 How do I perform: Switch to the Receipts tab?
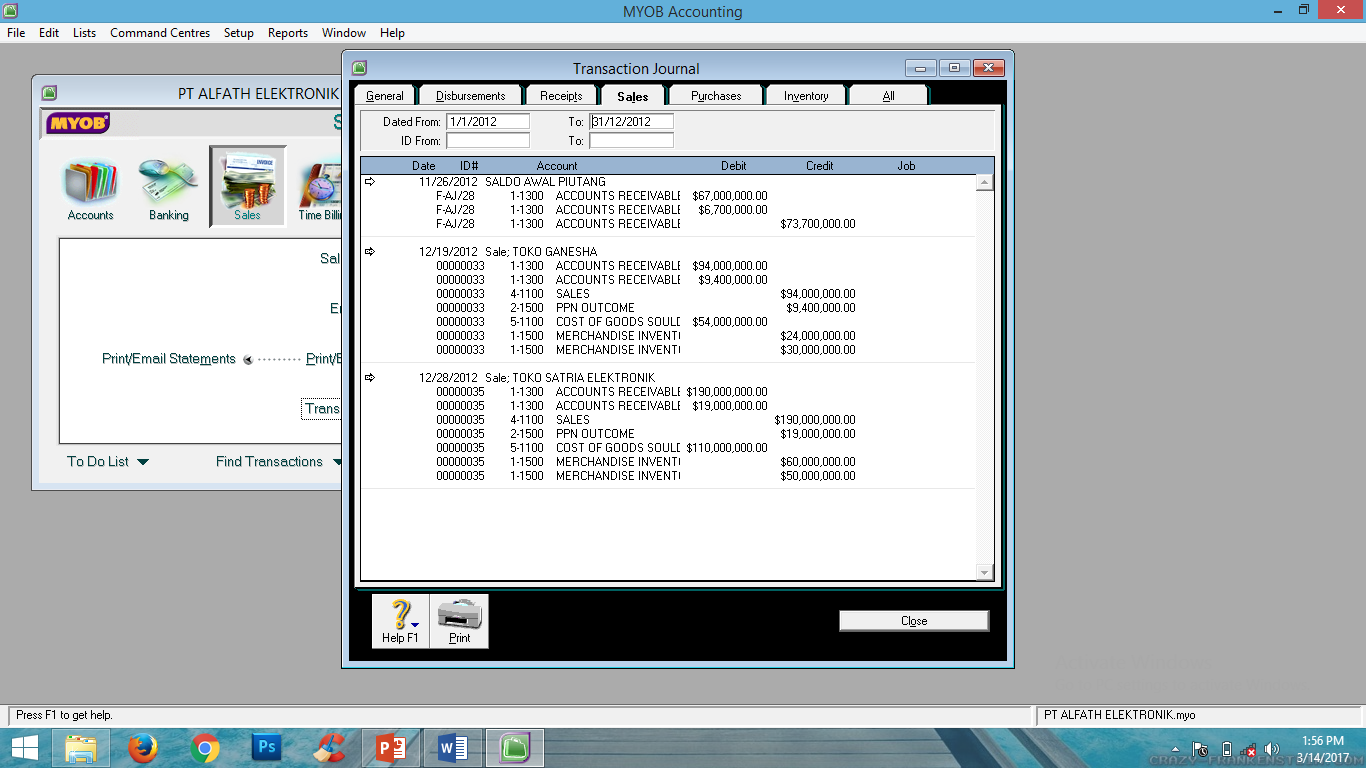tap(561, 96)
